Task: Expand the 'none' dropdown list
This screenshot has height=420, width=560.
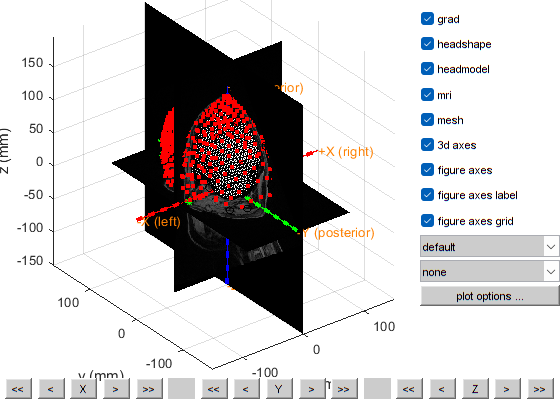Action: coord(489,271)
